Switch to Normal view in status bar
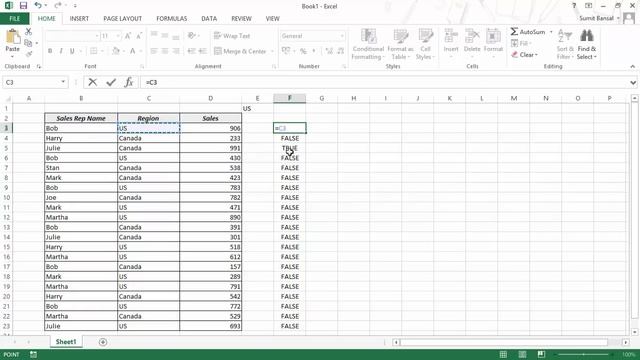This screenshot has height=360, width=640. coord(503,354)
